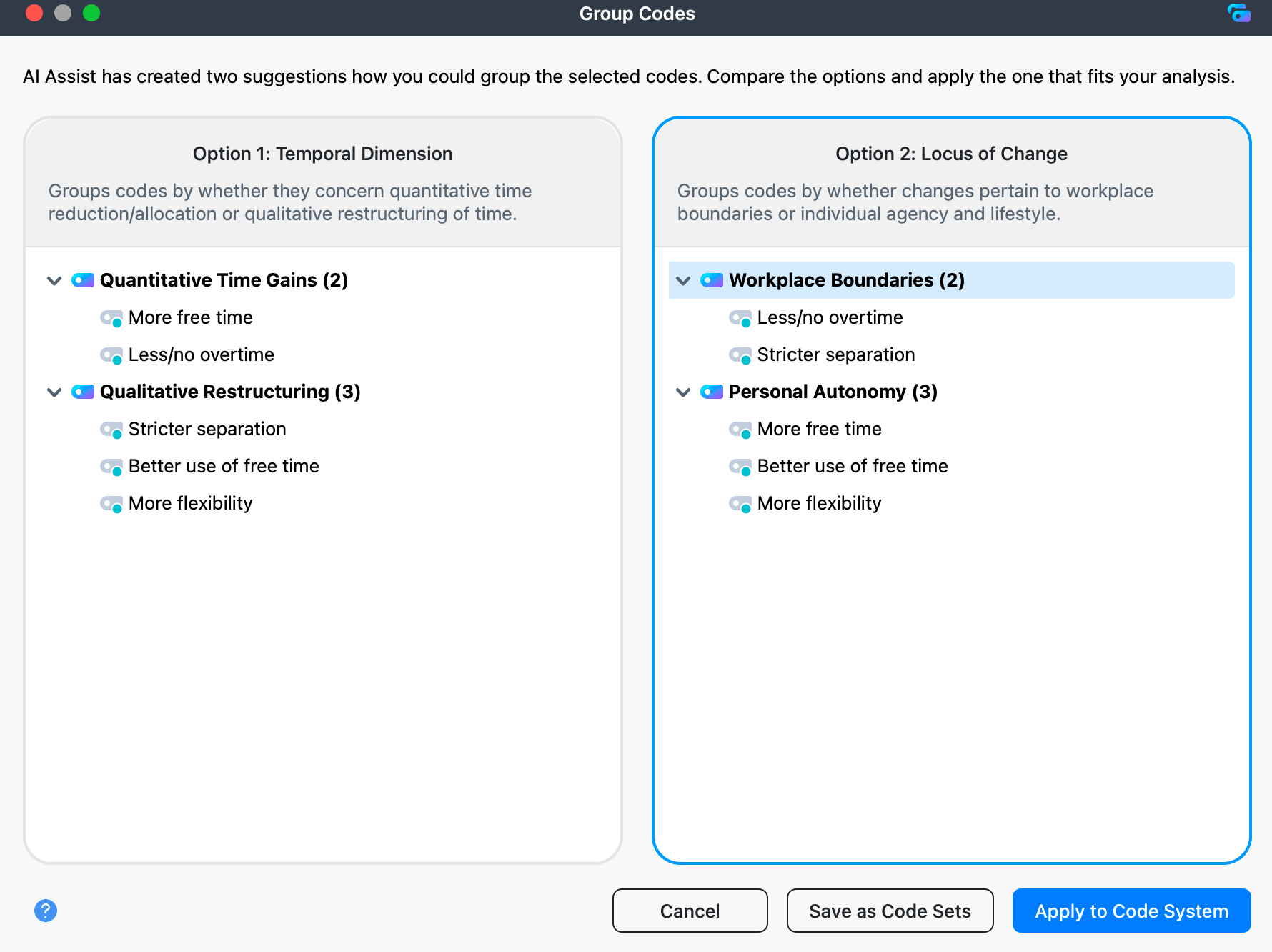Click the icon next to More free time in Option 1
This screenshot has width=1272, height=952.
[111, 318]
